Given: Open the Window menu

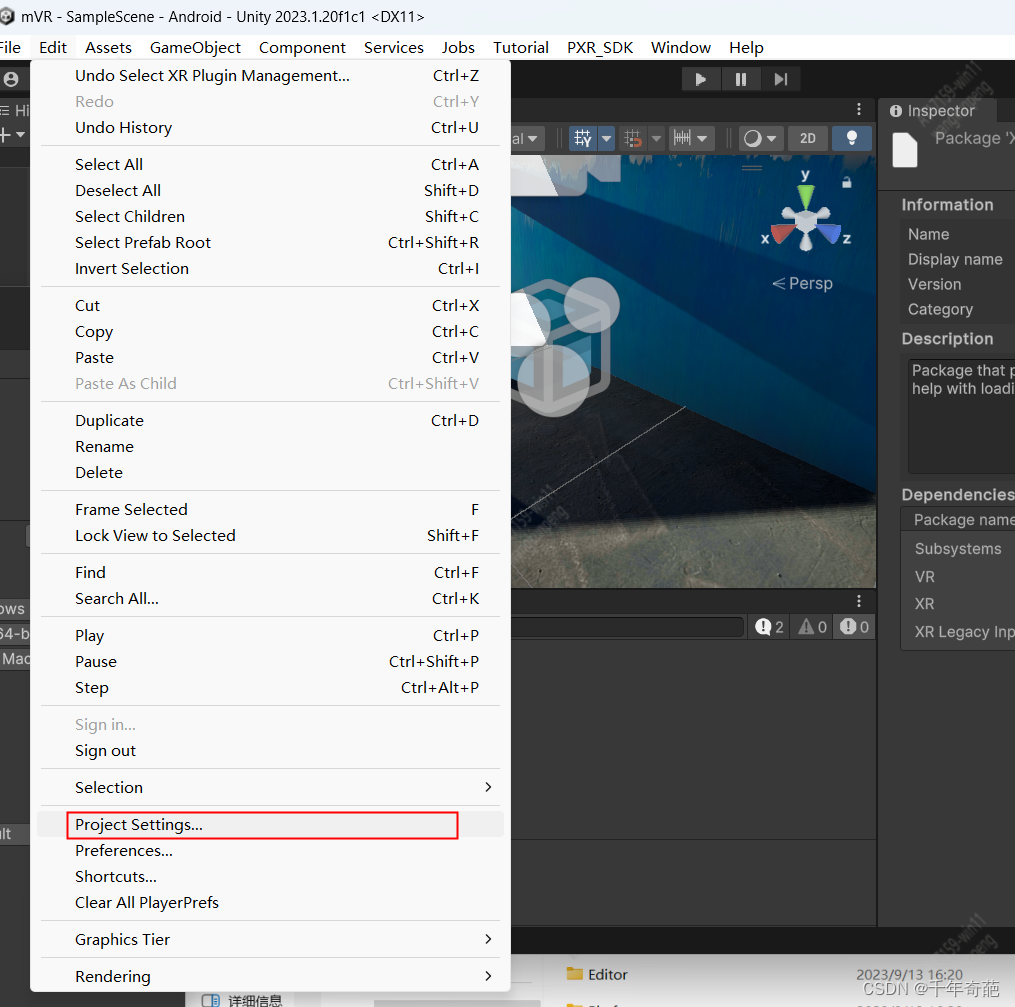Looking at the screenshot, I should (680, 48).
